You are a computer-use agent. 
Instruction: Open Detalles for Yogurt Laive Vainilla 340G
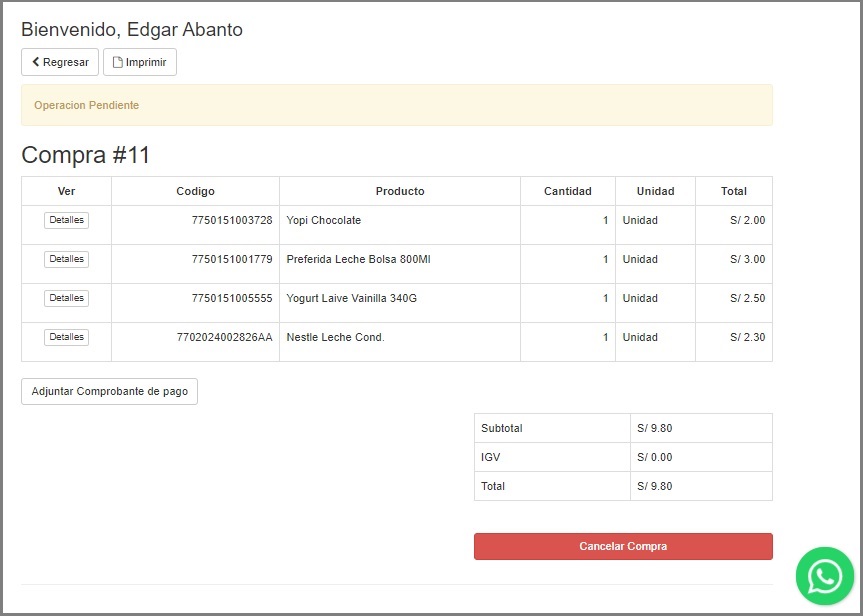pos(67,298)
